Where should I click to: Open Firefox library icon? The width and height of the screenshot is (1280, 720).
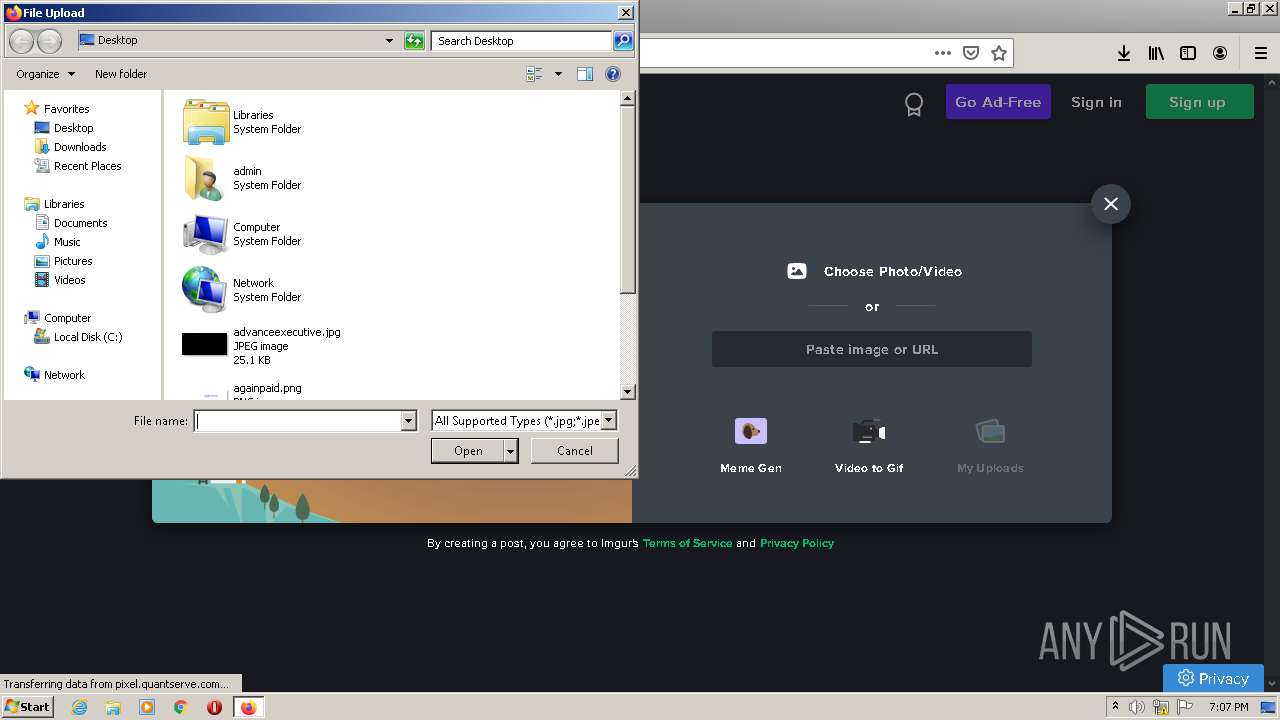1156,53
